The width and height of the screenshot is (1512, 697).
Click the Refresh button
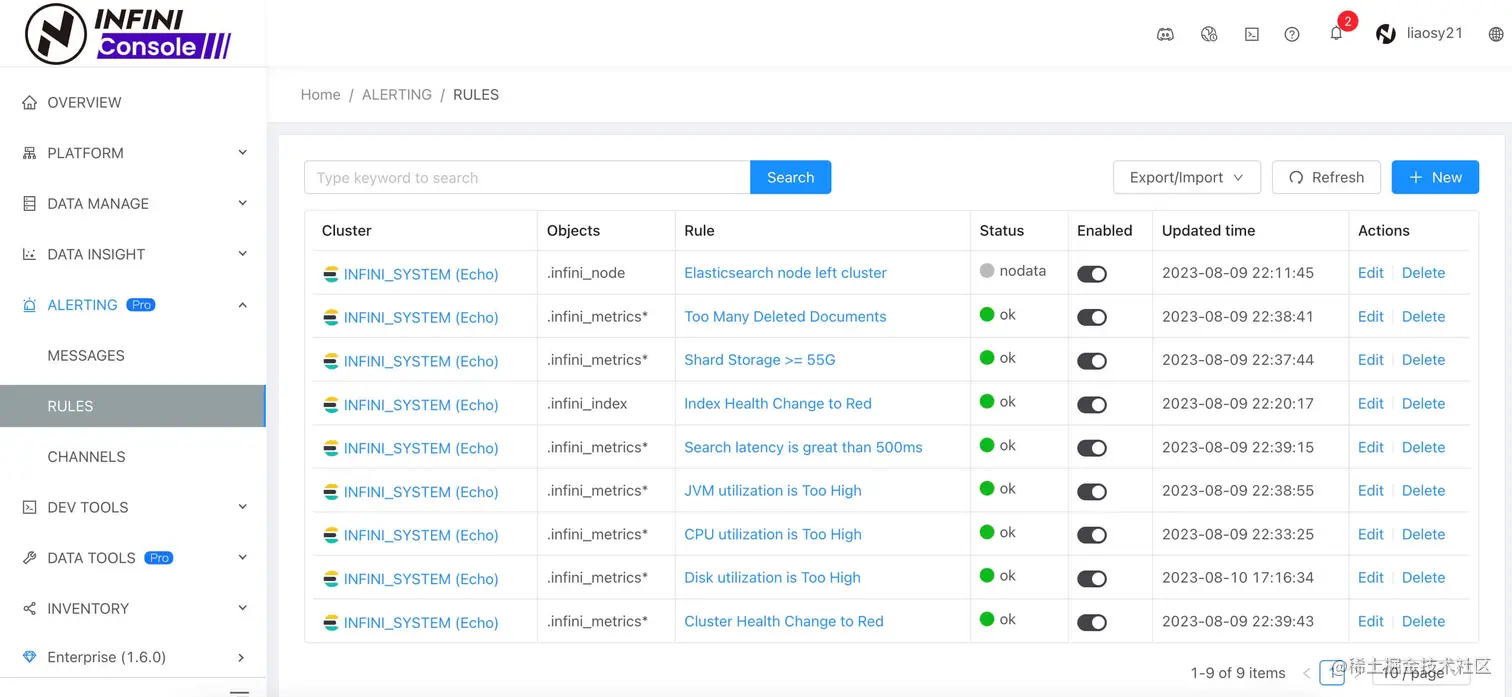[1326, 177]
